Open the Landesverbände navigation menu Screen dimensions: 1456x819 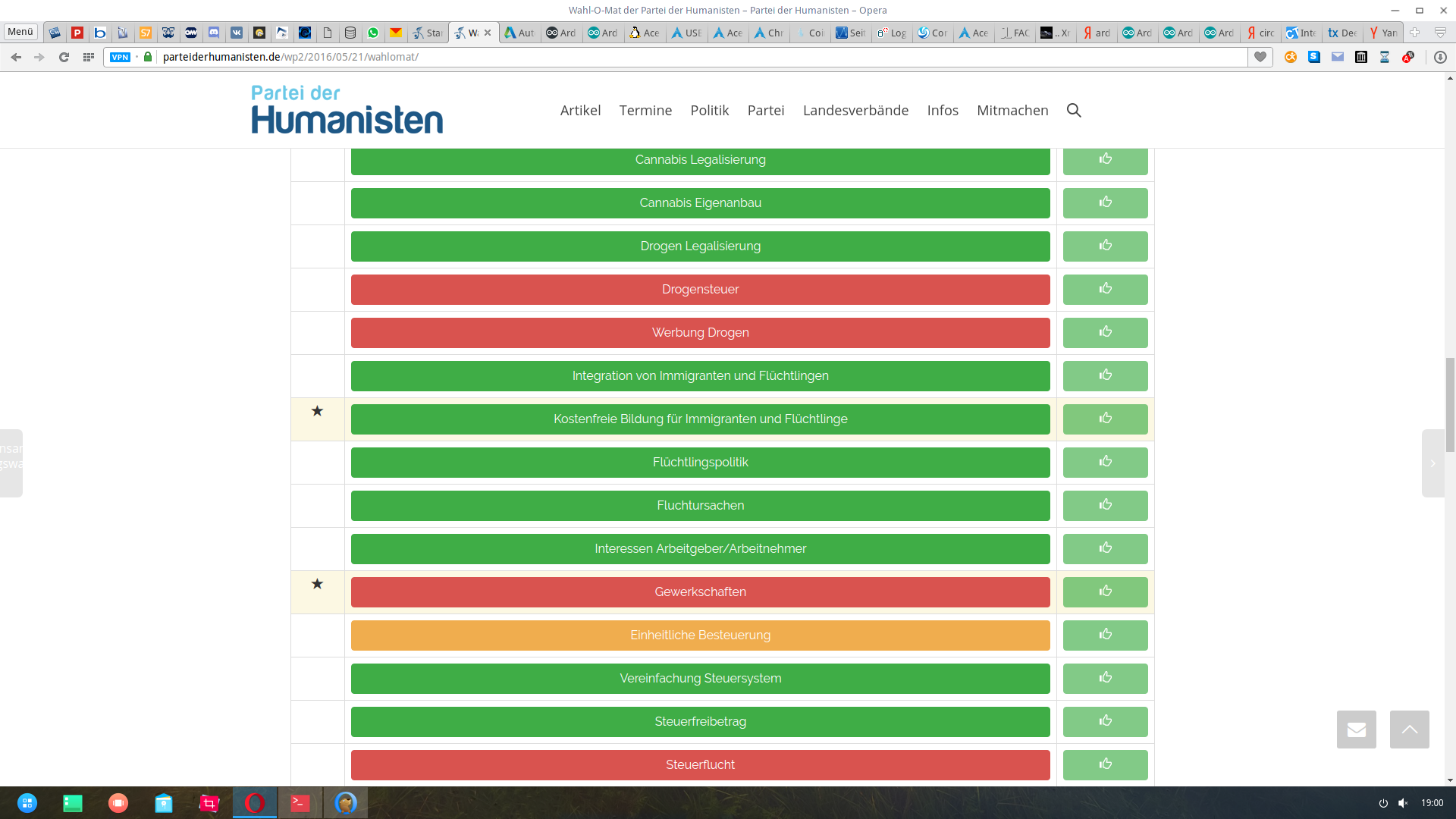pyautogui.click(x=855, y=110)
